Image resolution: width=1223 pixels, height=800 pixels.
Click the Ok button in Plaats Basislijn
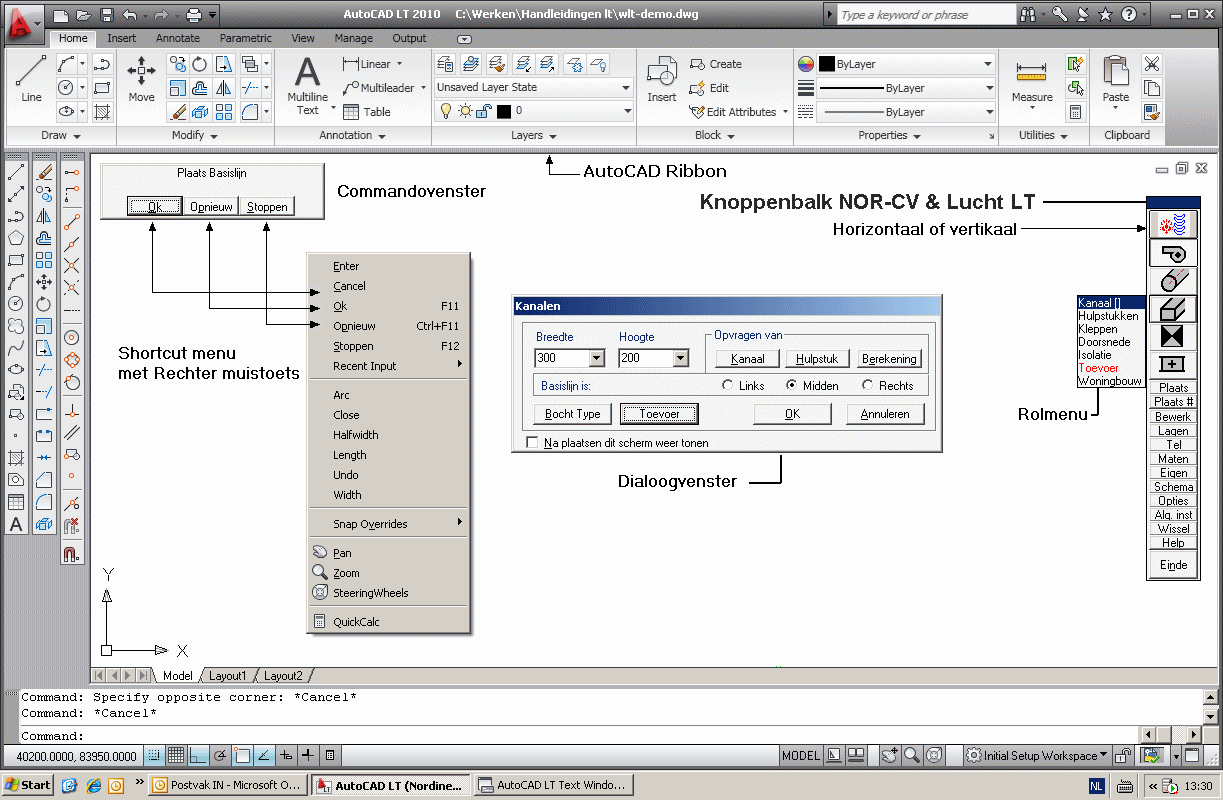point(154,207)
